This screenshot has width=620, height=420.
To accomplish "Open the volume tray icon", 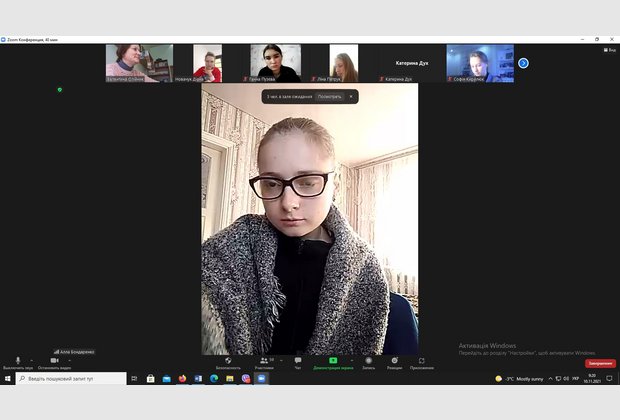I will [566, 379].
